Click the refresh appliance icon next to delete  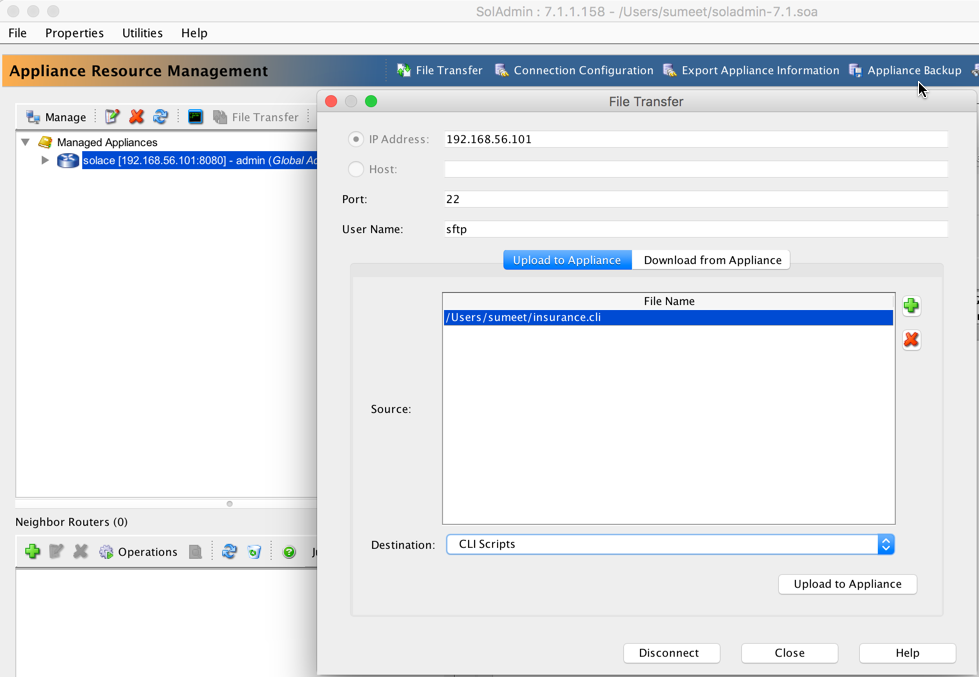[160, 117]
